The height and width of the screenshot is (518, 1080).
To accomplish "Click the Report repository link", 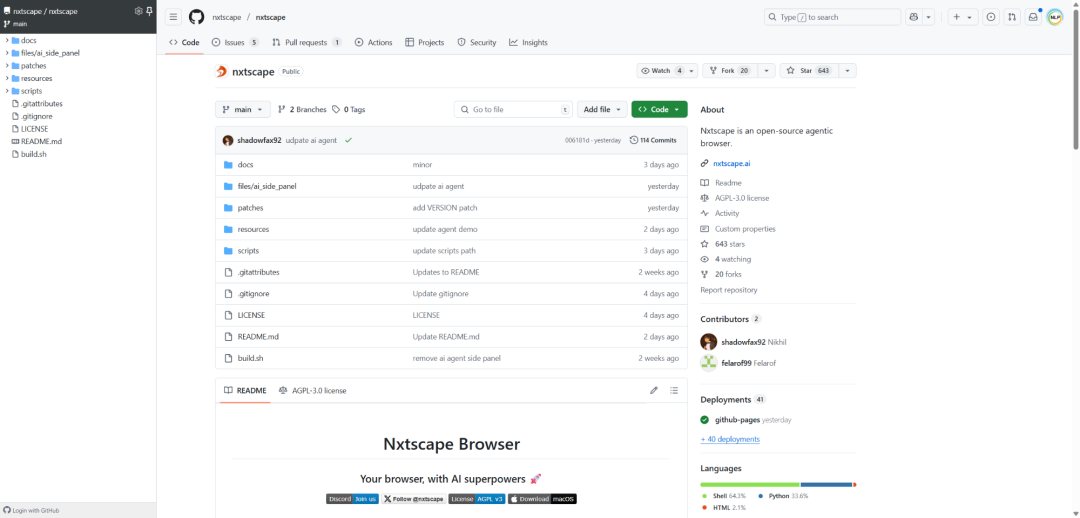I will pos(729,290).
